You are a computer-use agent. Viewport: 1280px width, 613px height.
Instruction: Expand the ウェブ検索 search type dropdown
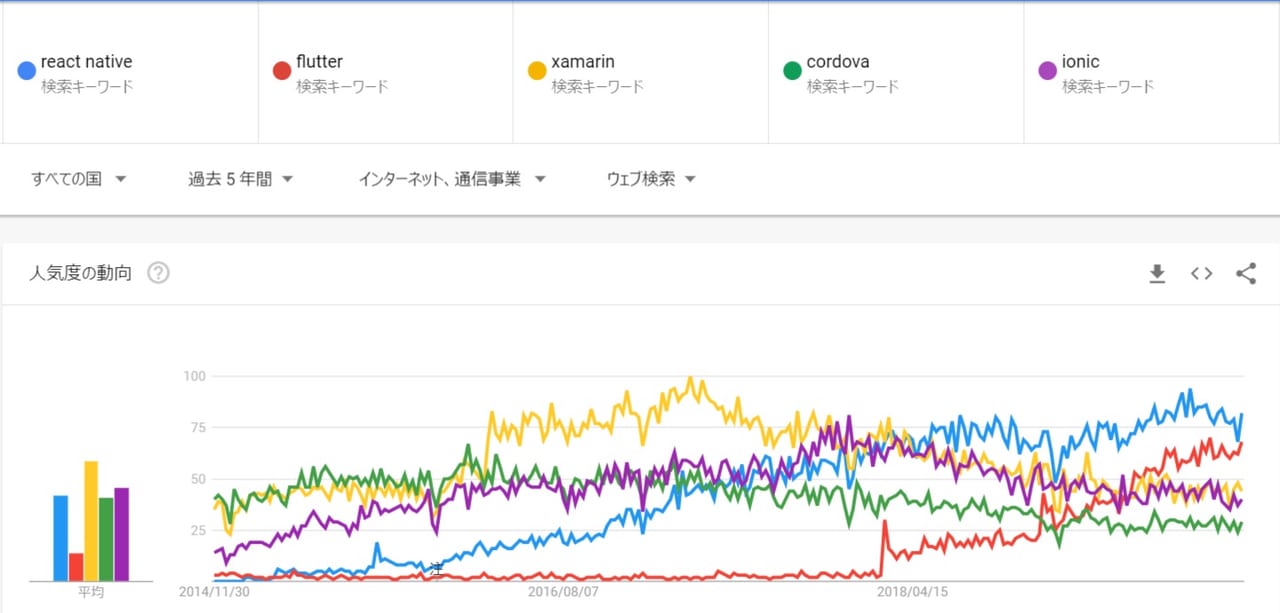click(651, 180)
